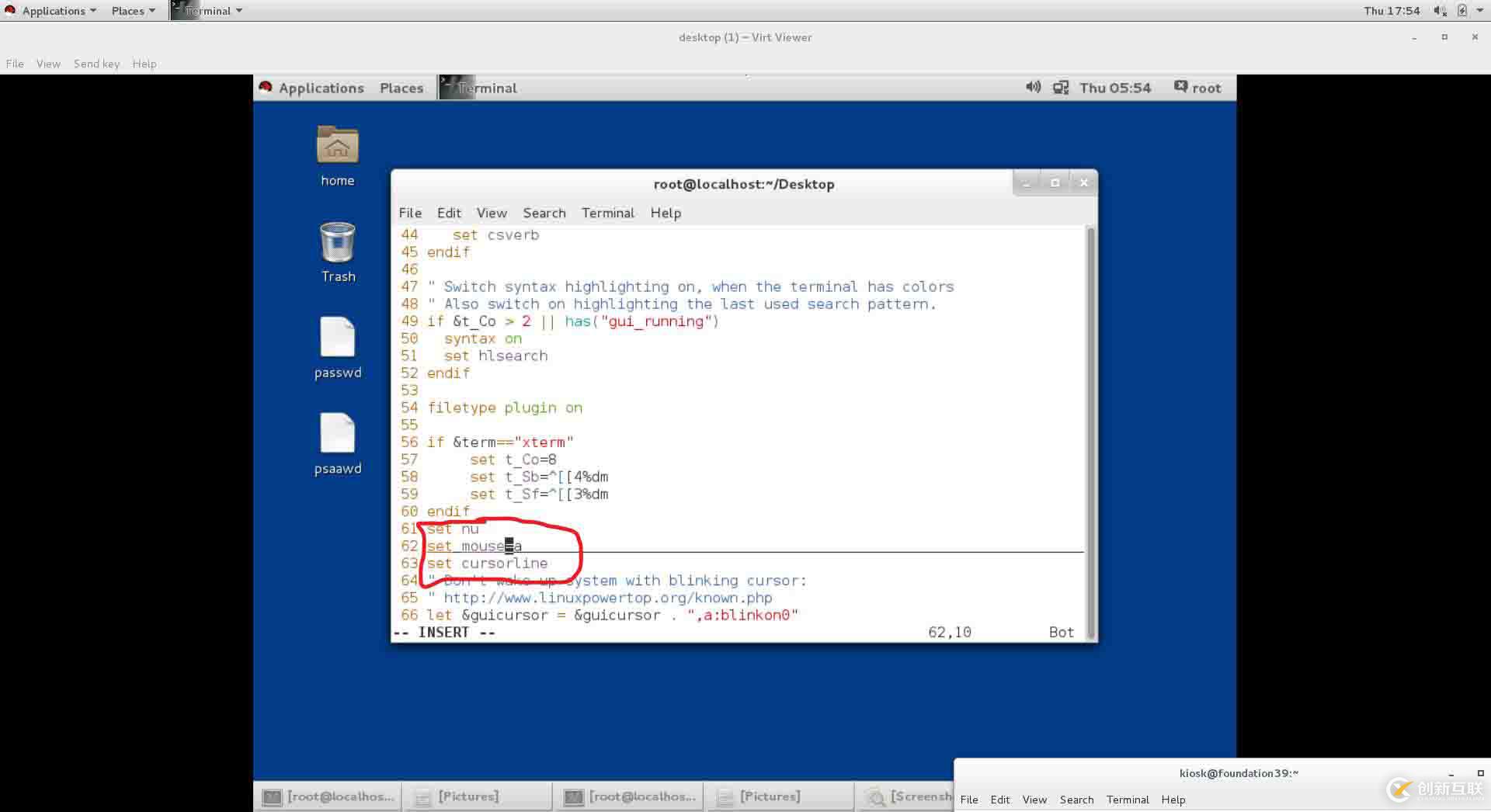
Task: Click on the linuxpowertop.org URL line
Action: [607, 598]
